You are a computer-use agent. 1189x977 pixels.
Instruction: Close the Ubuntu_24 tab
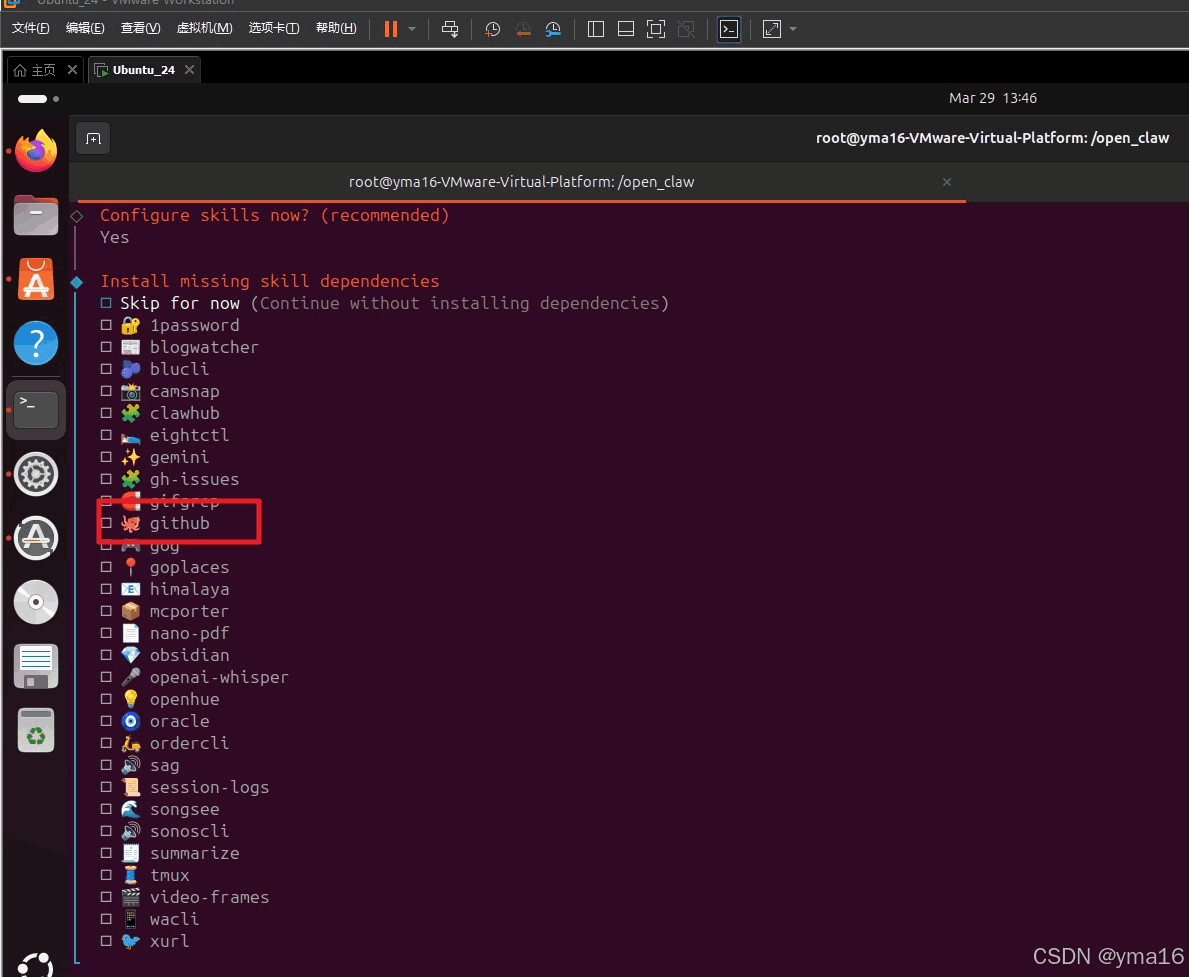pyautogui.click(x=190, y=70)
